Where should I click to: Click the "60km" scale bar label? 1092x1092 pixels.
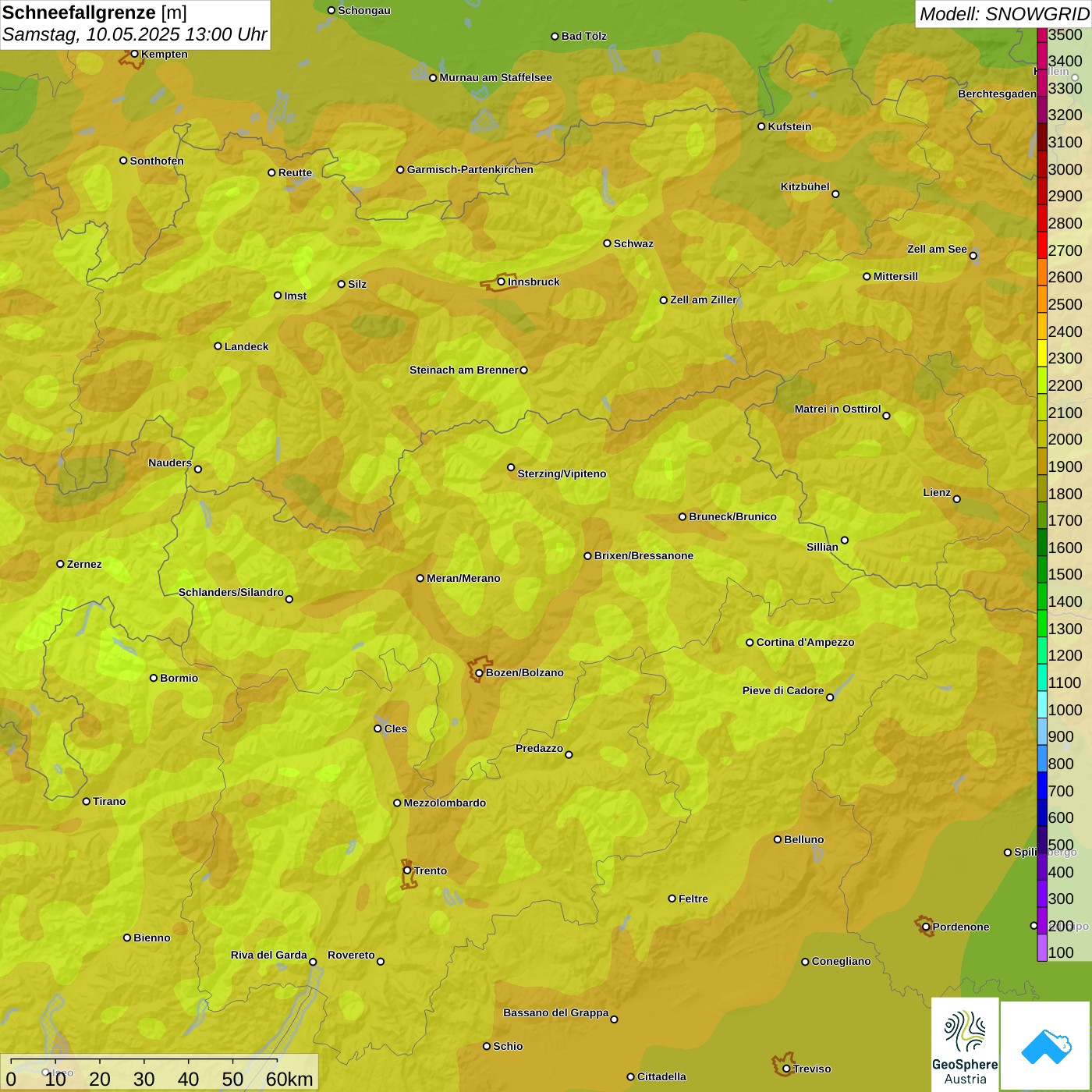point(289,1079)
